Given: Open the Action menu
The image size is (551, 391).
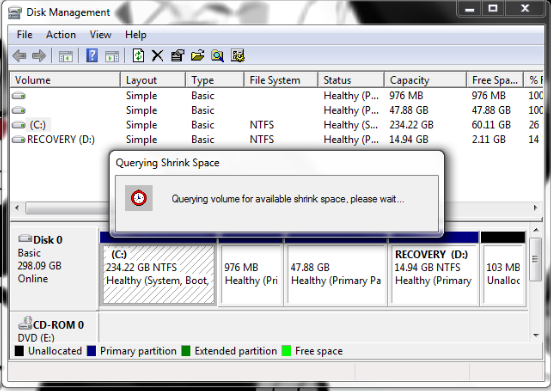Looking at the screenshot, I should (x=61, y=34).
